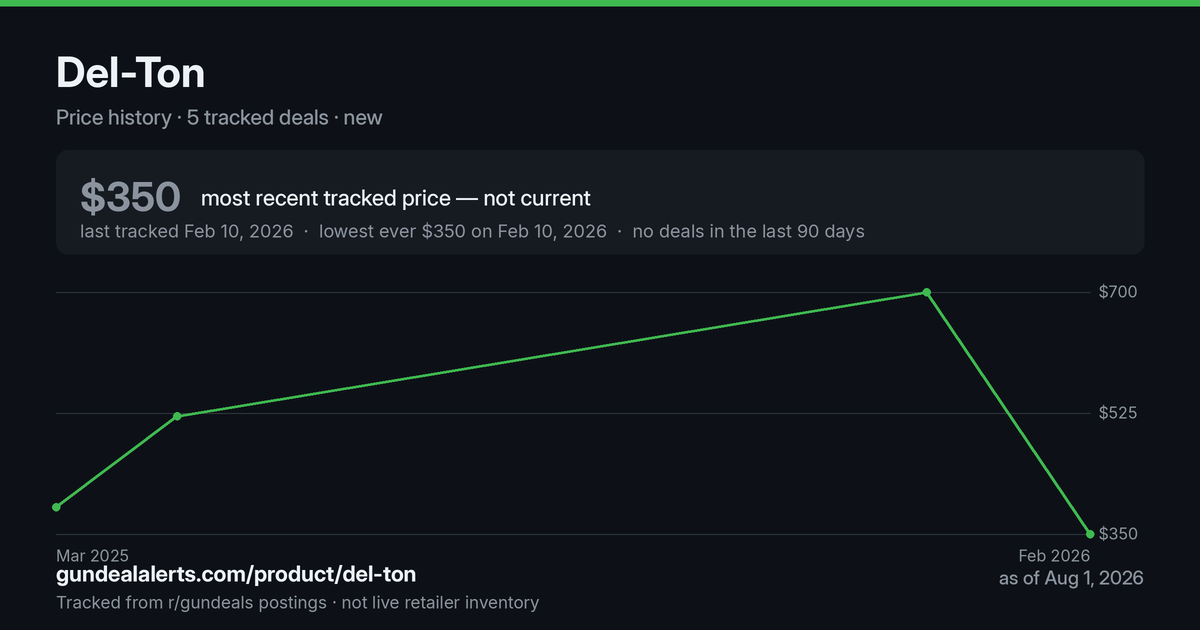Viewport: 1200px width, 630px height.
Task: Click the $525 axis label
Action: coord(1118,413)
